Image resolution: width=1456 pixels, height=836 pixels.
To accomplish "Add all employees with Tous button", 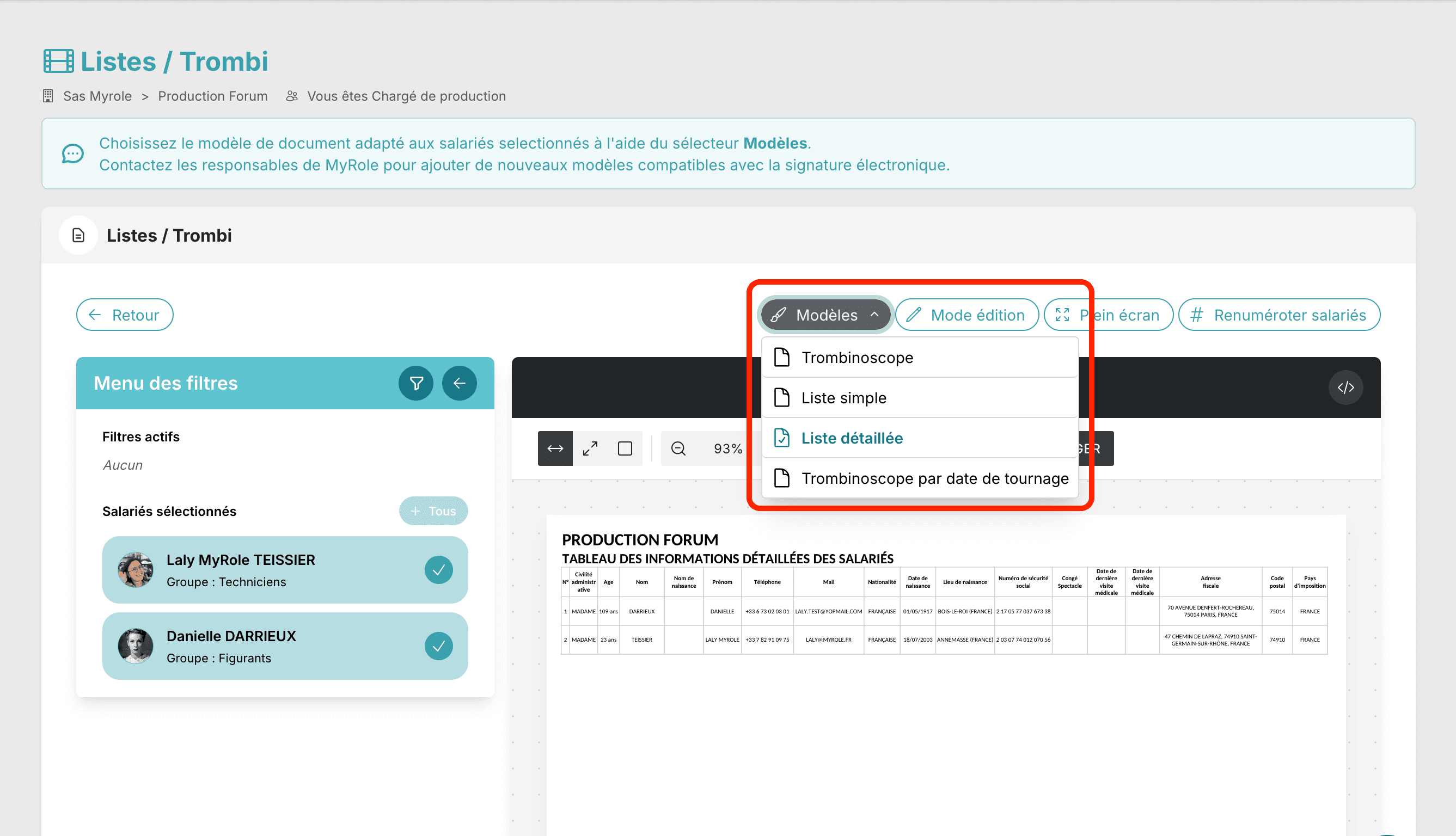I will (x=433, y=511).
